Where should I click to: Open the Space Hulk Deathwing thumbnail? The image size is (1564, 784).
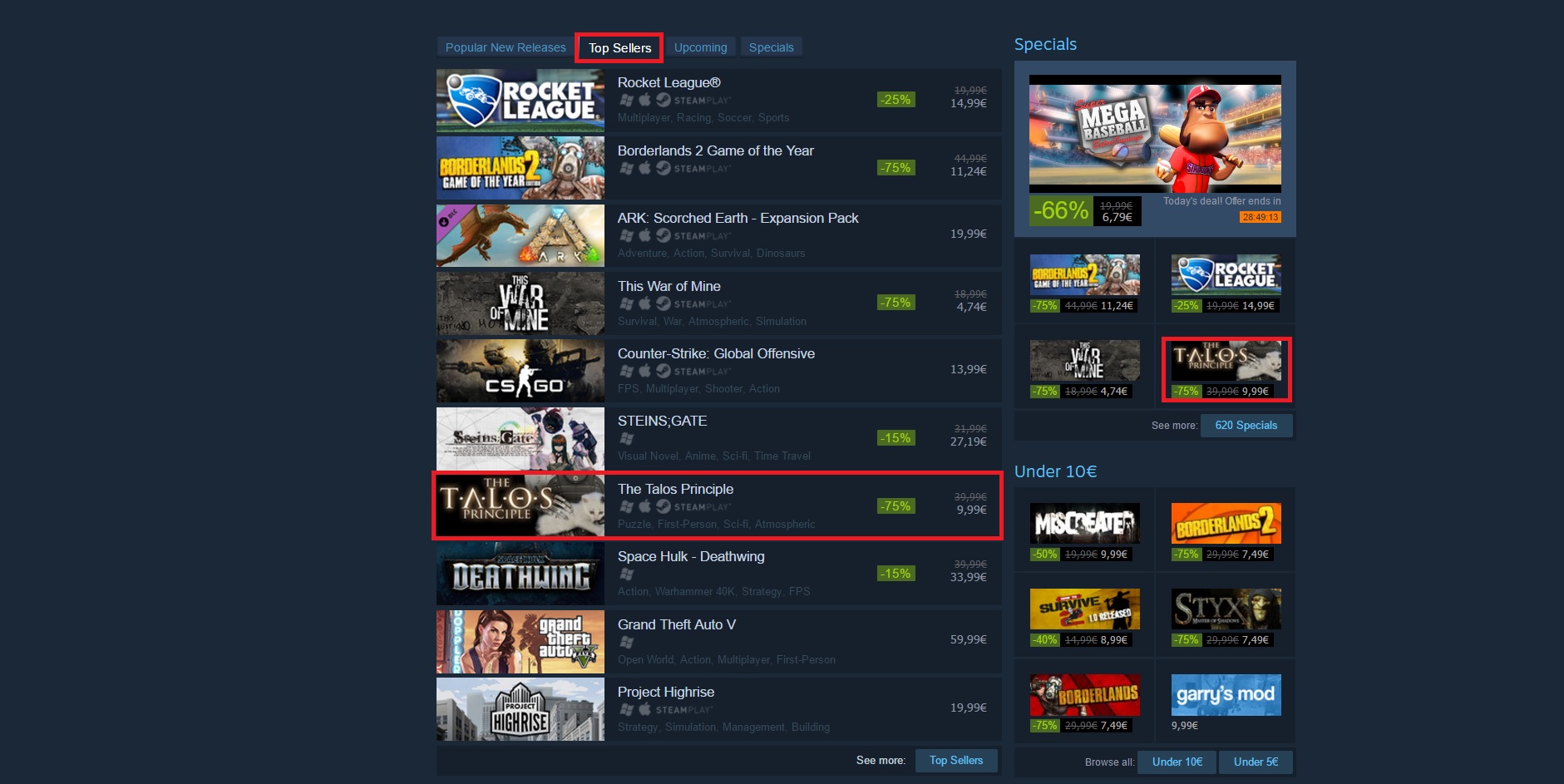click(521, 574)
